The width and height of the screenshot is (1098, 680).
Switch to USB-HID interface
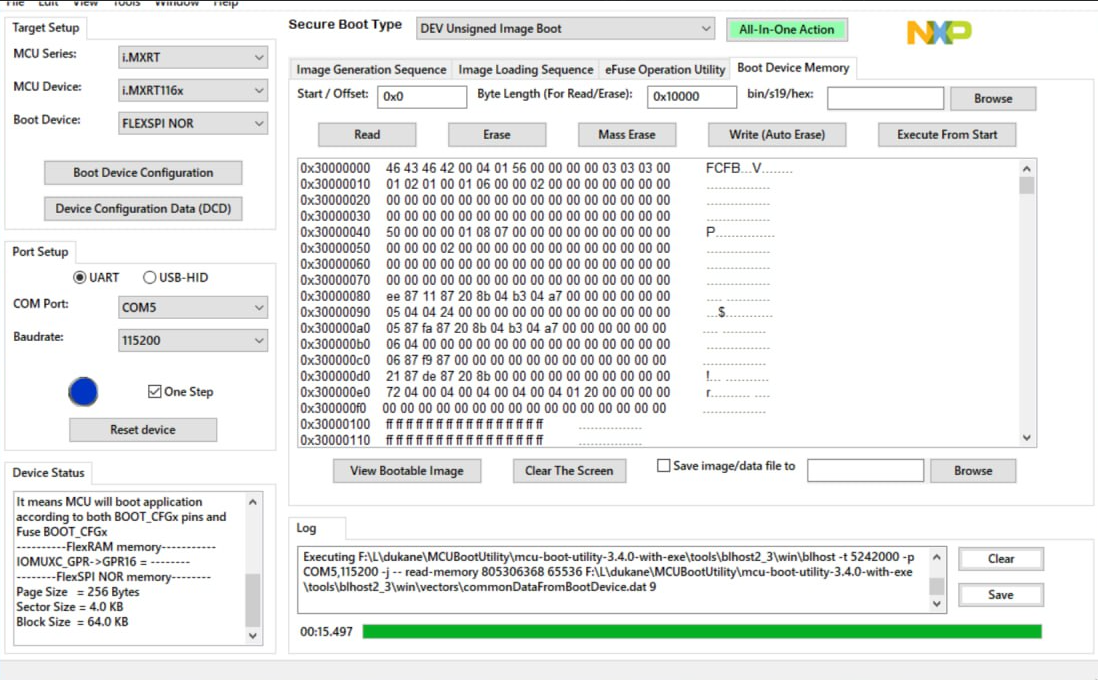coord(150,277)
